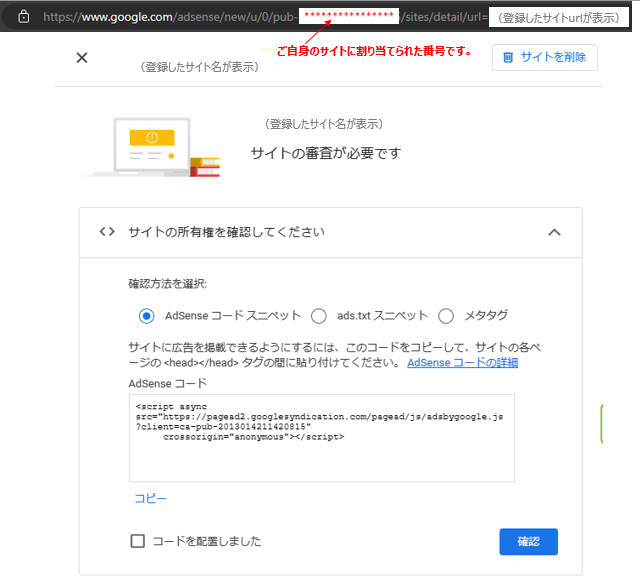Image resolution: width=640 pixels, height=579 pixels.
Task: Click the サイトの審査が必要です heading
Action: coord(325,153)
